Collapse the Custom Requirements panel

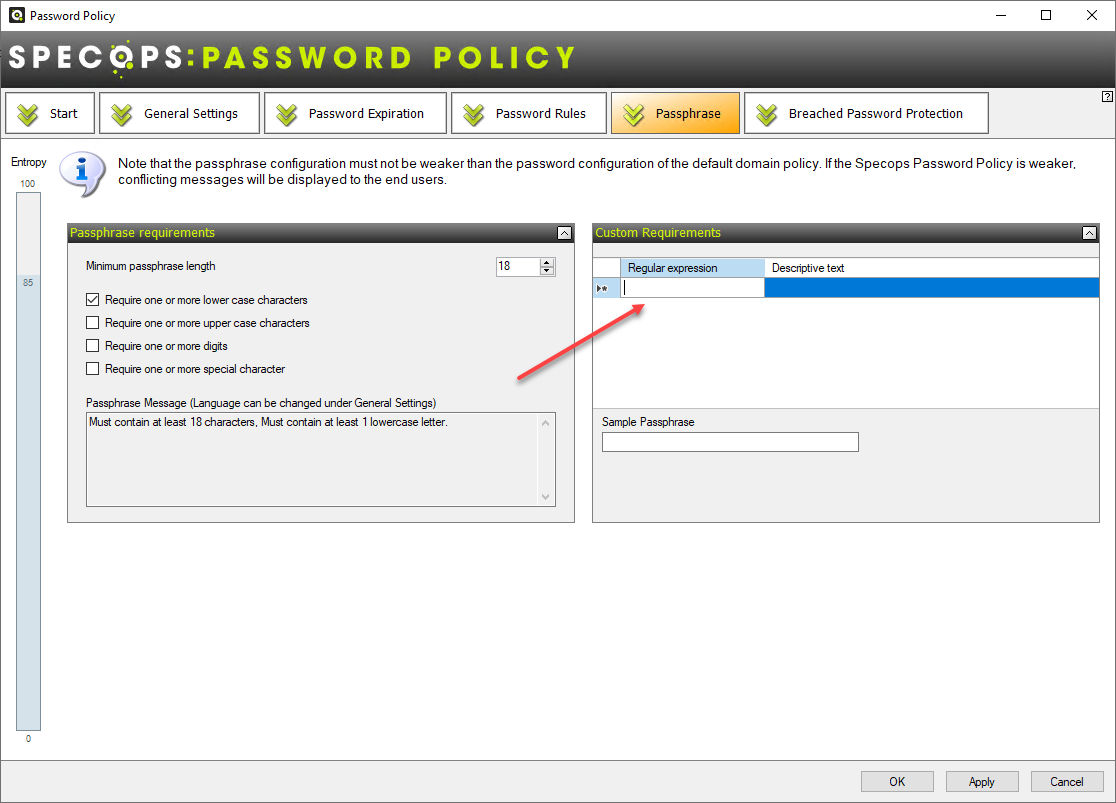(1089, 233)
